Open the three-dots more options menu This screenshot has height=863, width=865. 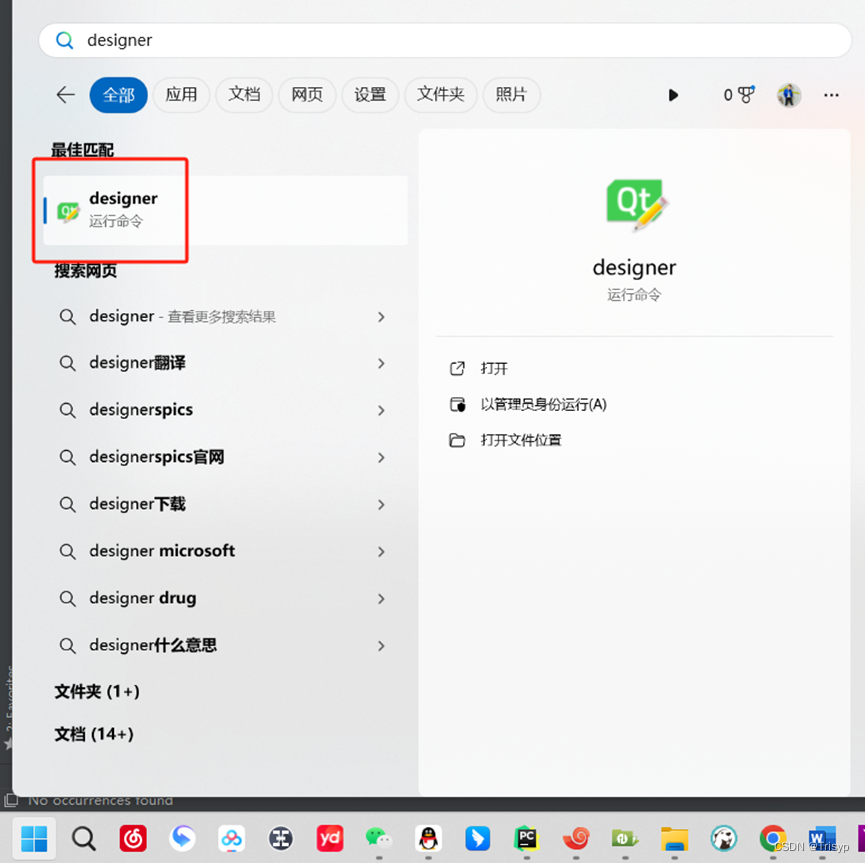pyautogui.click(x=831, y=95)
